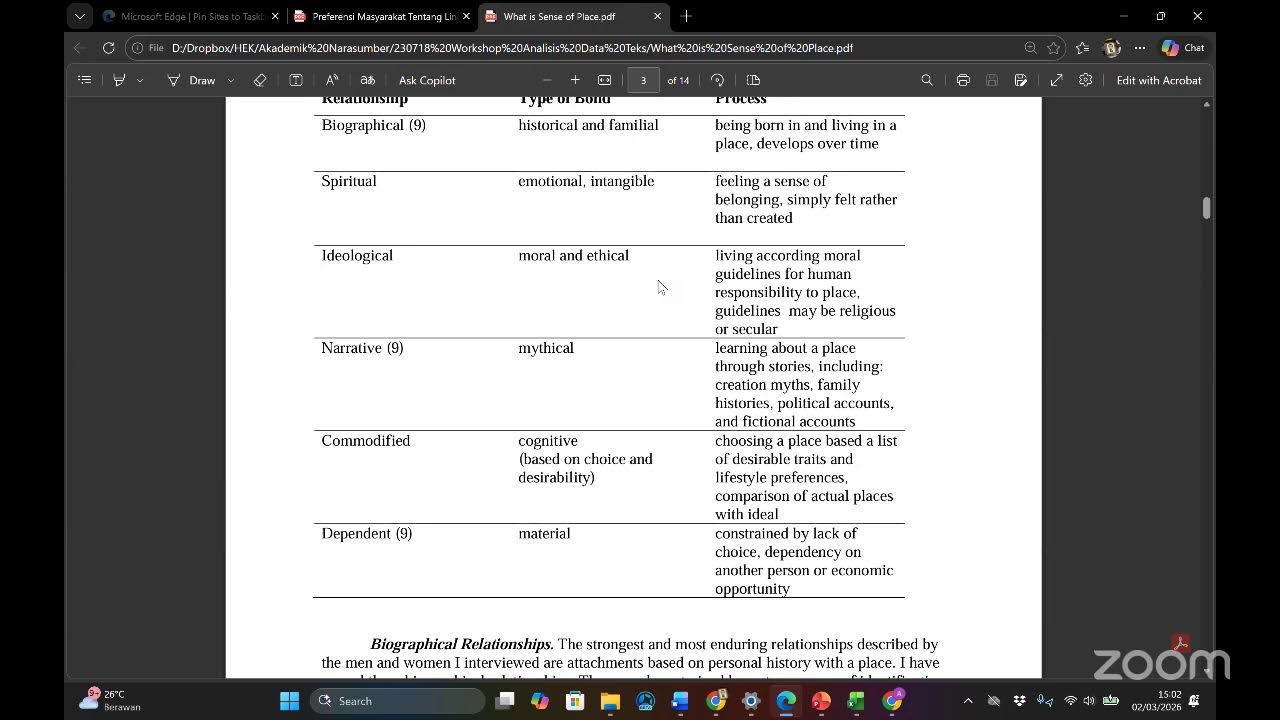1280x720 pixels.
Task: Switch to Microsoft Edge Pin Sites tab
Action: (190, 16)
